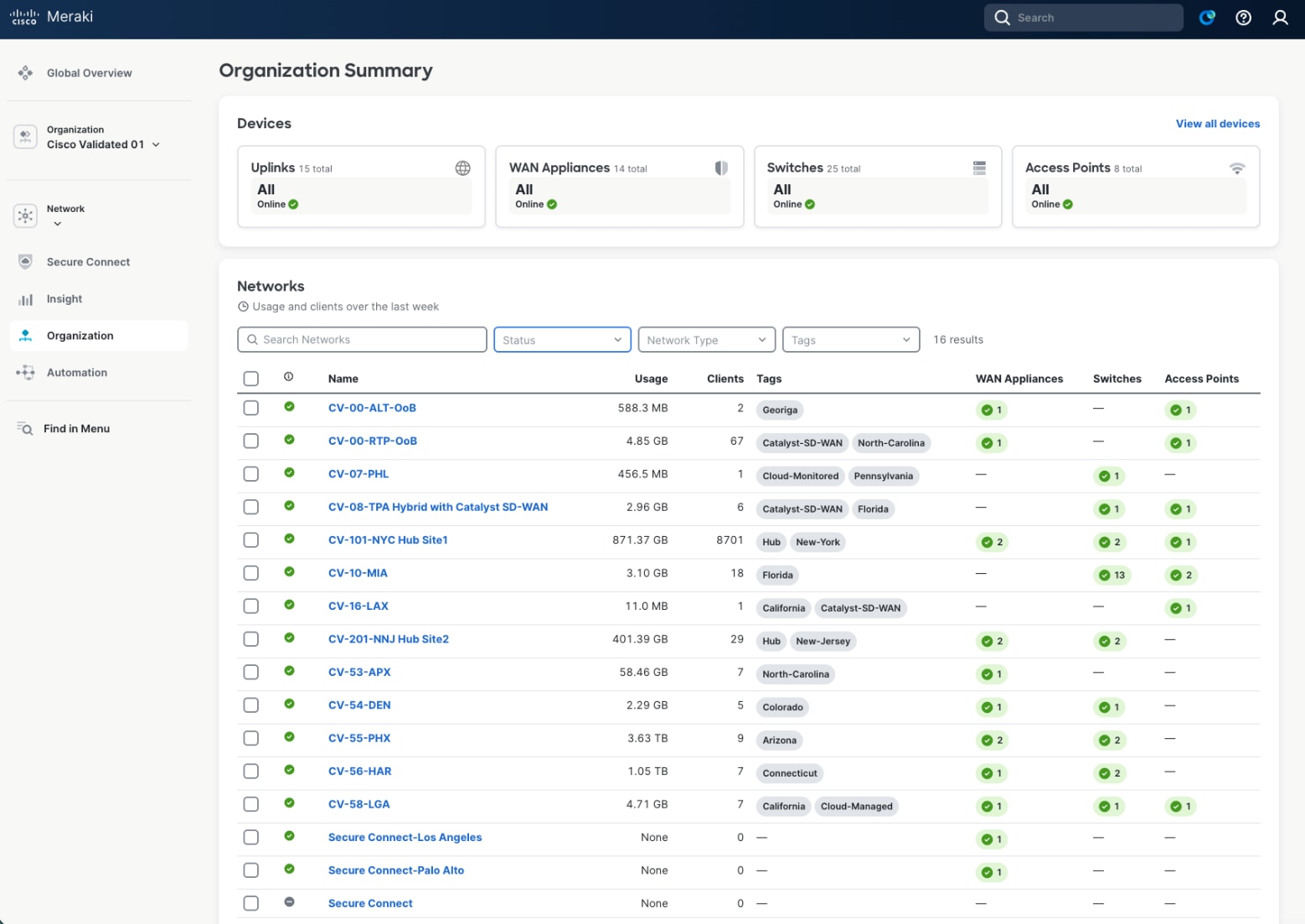The height and width of the screenshot is (924, 1305).
Task: Open the Network Type filter dropdown
Action: click(707, 340)
